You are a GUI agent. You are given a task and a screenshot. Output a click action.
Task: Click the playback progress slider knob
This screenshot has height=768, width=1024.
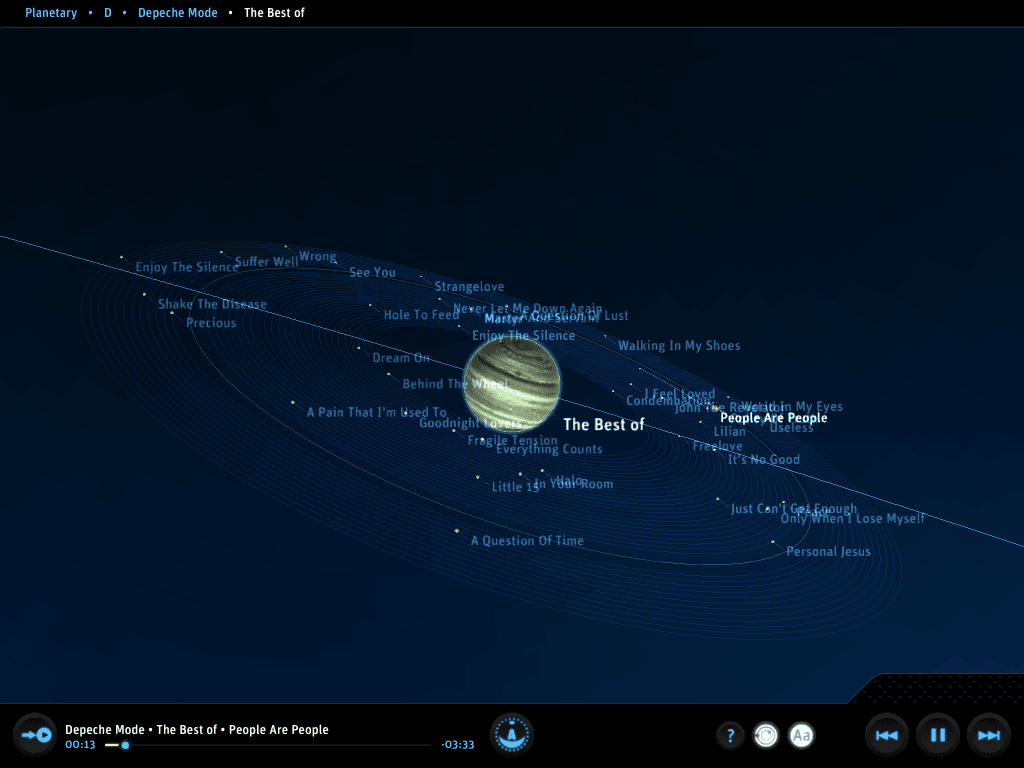coord(125,745)
